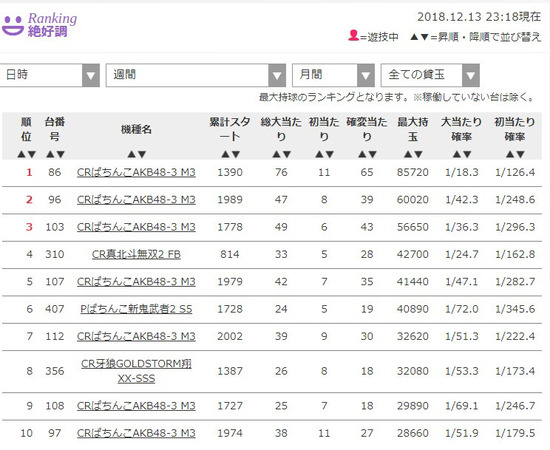Click 大当たり確率 value 1/69.1
Viewport: 550px width, 450px height.
462,406
